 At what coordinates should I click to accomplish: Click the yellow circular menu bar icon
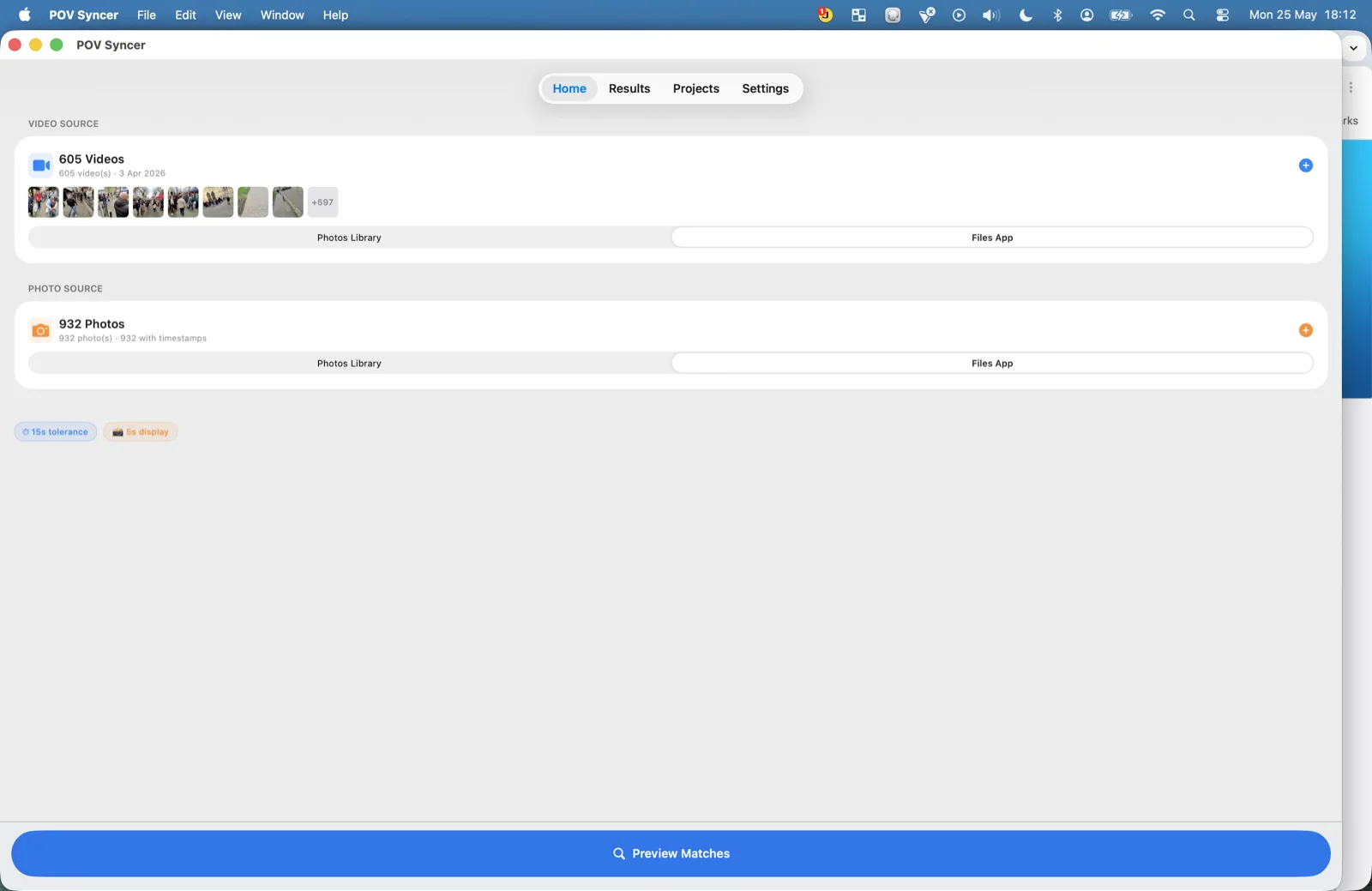coord(825,15)
